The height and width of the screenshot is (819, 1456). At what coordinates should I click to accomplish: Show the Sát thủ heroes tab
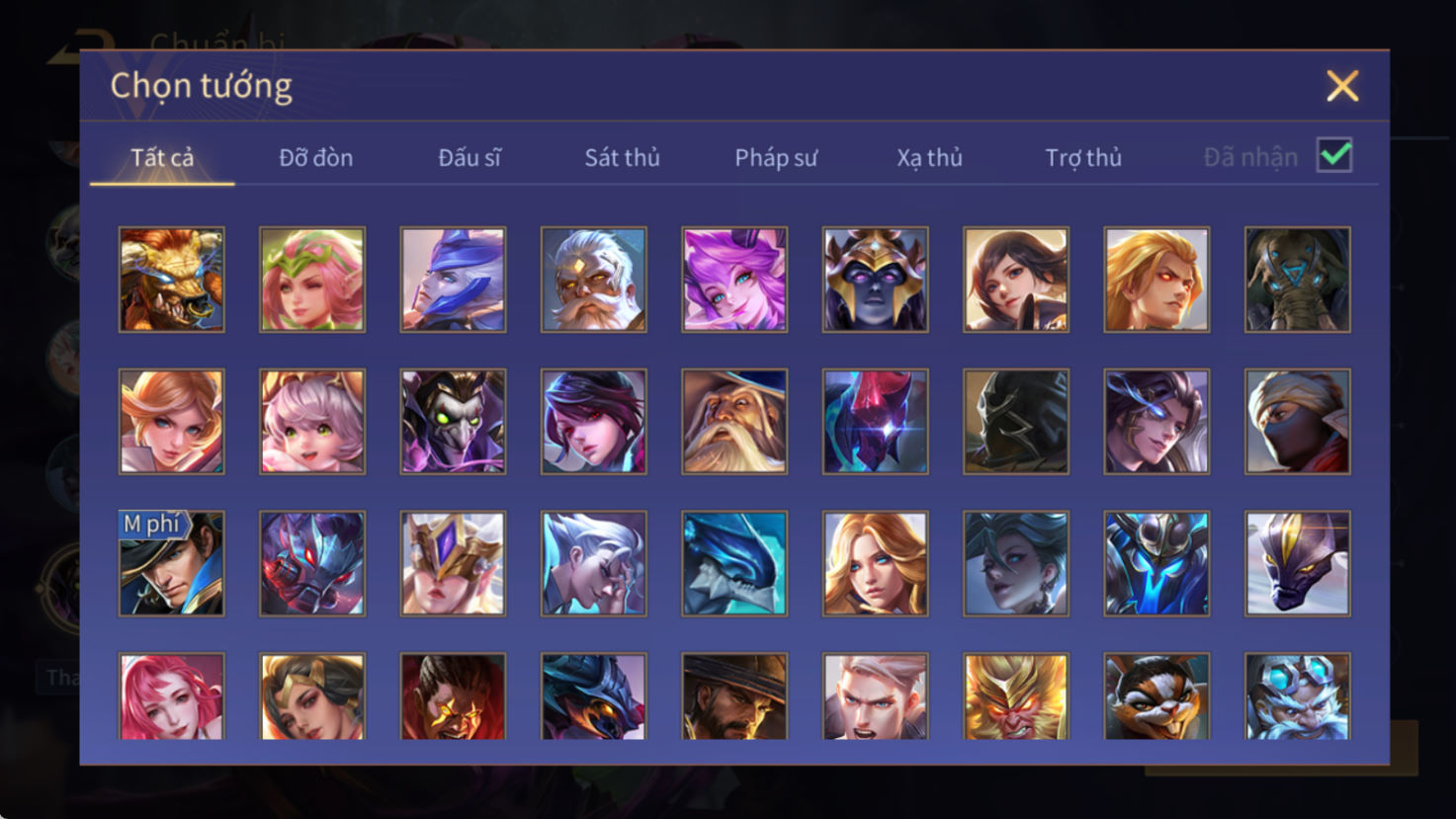pyautogui.click(x=622, y=158)
